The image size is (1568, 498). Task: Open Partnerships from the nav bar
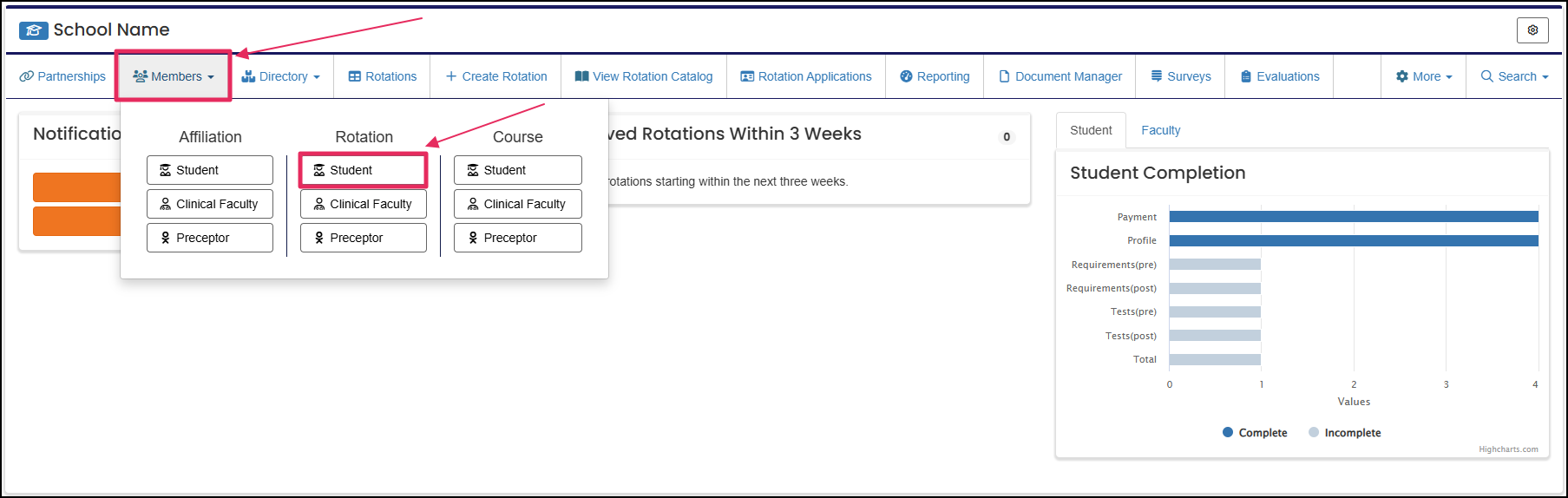pos(62,76)
